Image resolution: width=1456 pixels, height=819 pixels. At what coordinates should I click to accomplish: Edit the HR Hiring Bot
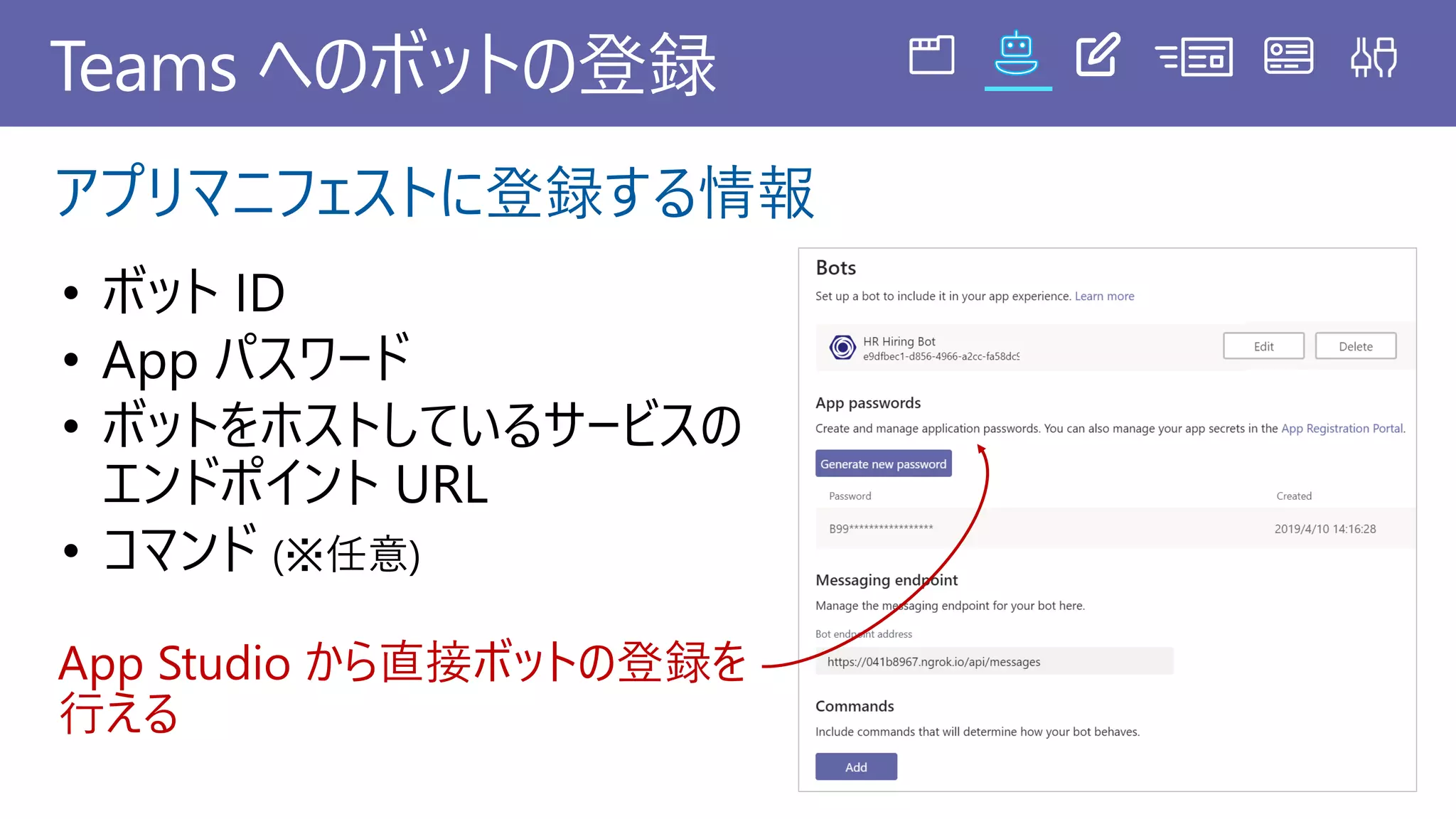pos(1263,346)
